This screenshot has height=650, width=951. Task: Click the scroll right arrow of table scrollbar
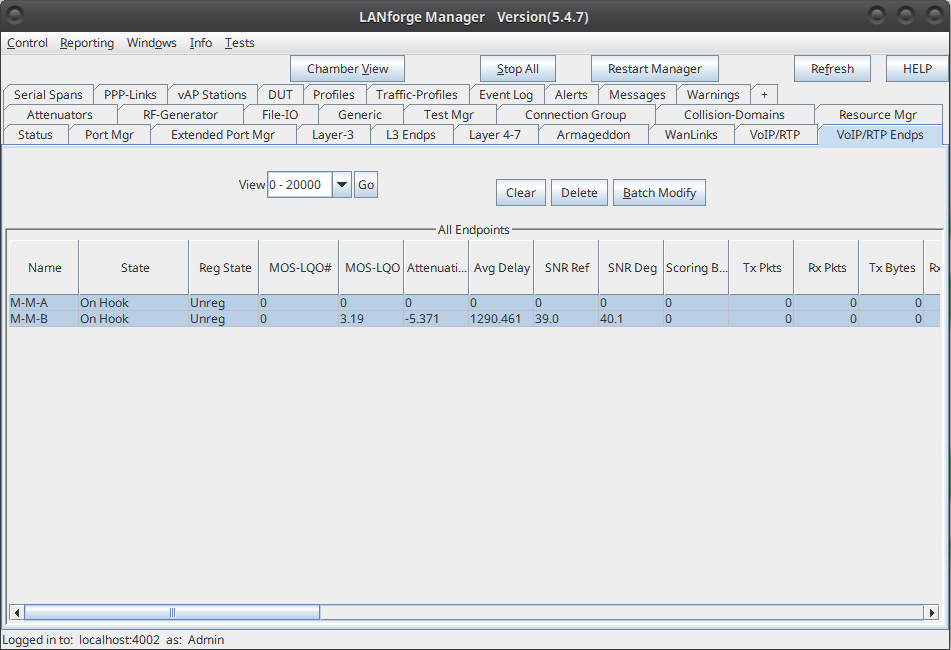(932, 612)
